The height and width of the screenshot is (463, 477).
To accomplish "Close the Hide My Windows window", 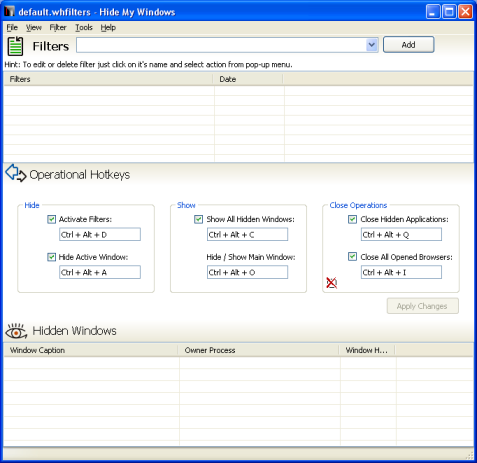I will (465, 12).
